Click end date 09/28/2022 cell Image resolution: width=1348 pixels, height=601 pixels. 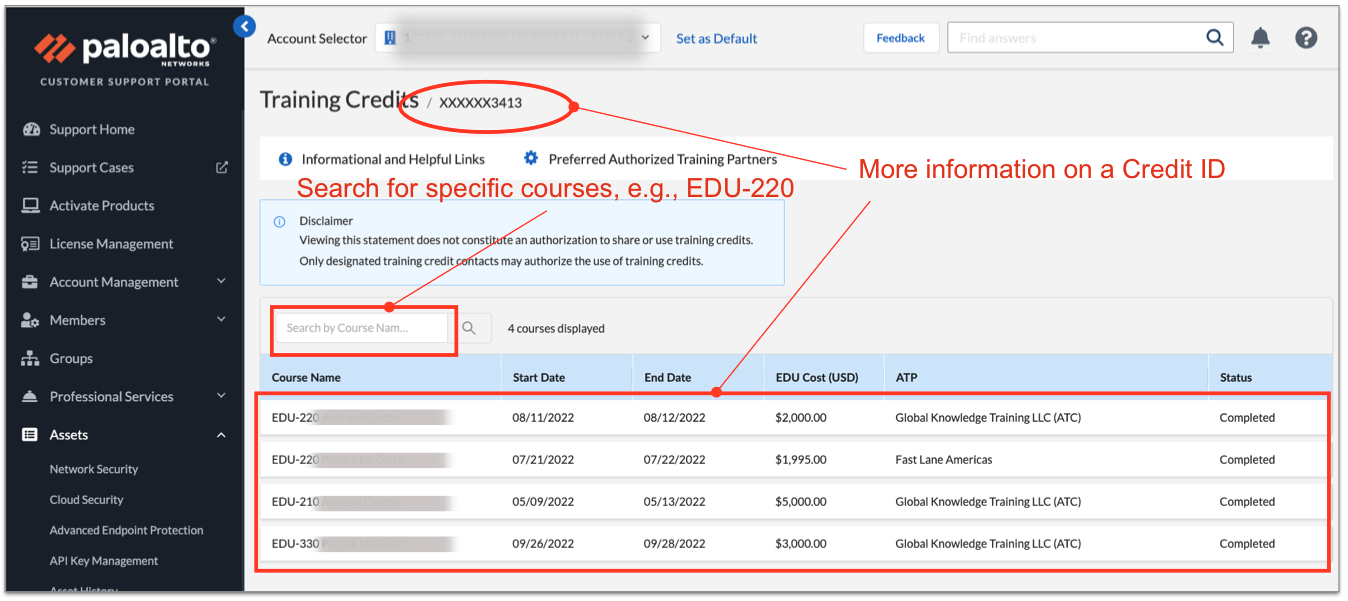(x=675, y=544)
